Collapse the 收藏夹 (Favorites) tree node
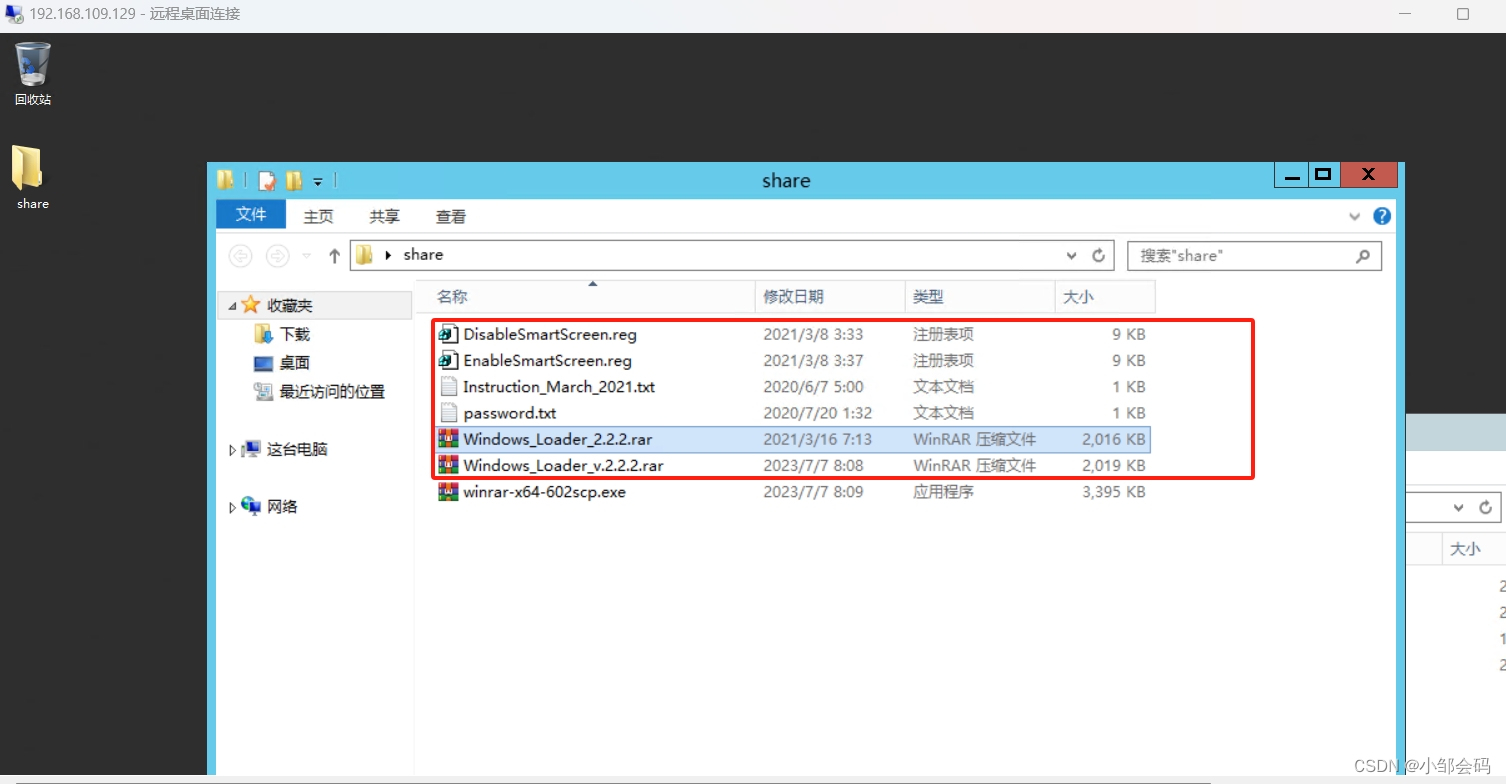1506x784 pixels. click(233, 306)
